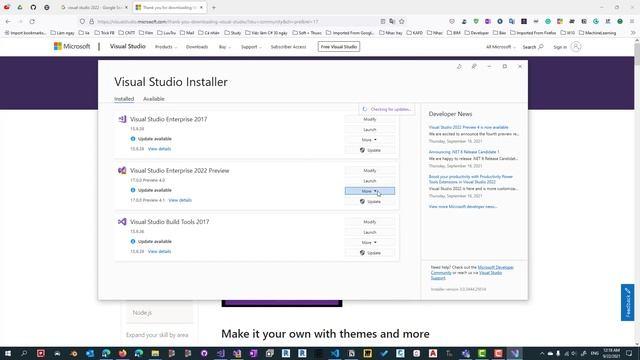640x360 pixels.
Task: Click Search on the Microsoft site header
Action: [x=533, y=47]
